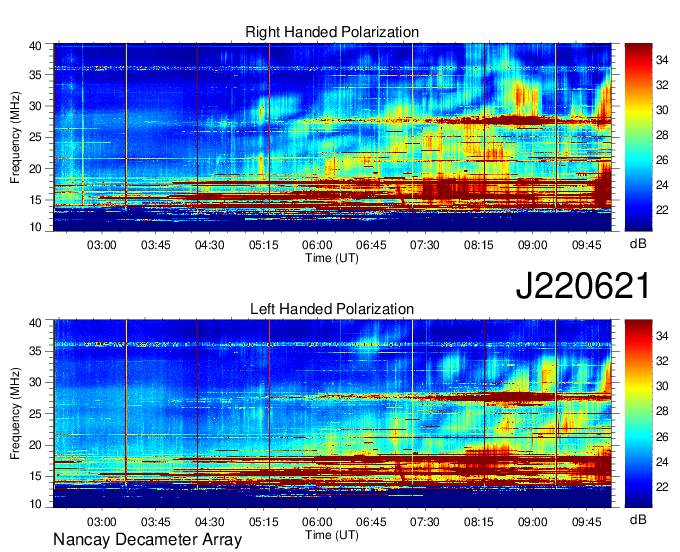Click frequency tick "35" on Right Handed plot

pyautogui.click(x=36, y=75)
